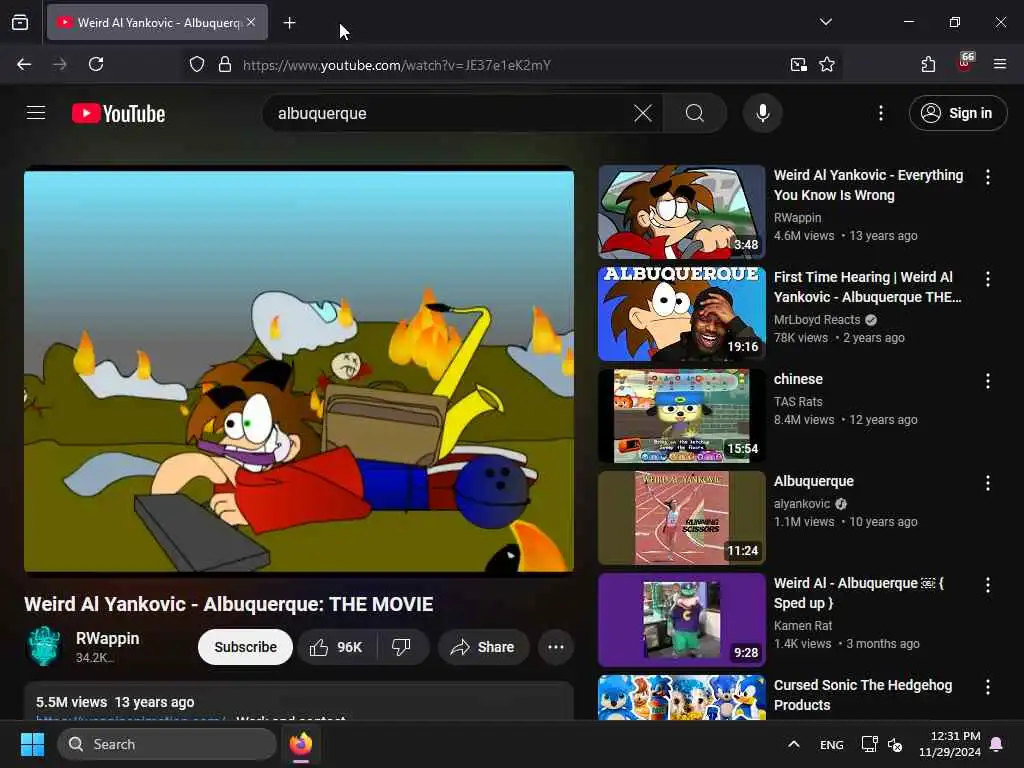Open RWappin channel avatar
This screenshot has height=768, width=1024.
point(44,646)
